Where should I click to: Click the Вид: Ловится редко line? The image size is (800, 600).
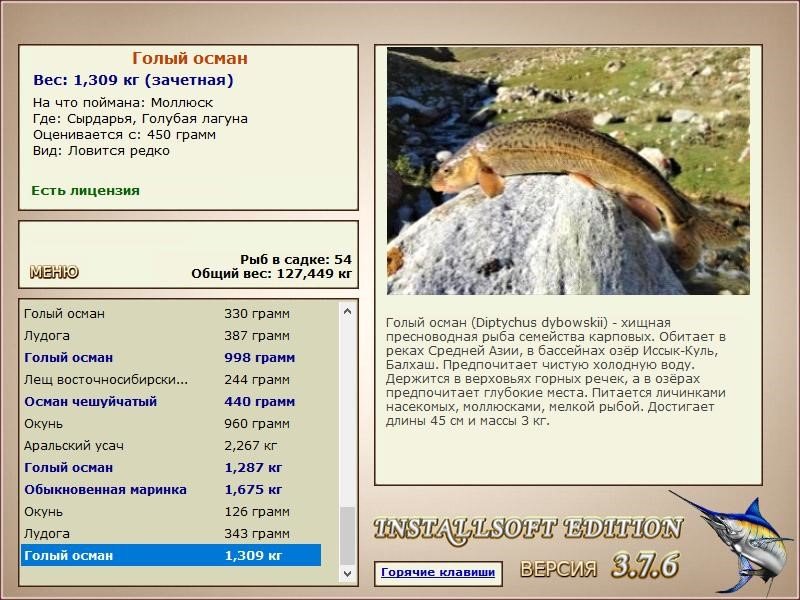(101, 151)
